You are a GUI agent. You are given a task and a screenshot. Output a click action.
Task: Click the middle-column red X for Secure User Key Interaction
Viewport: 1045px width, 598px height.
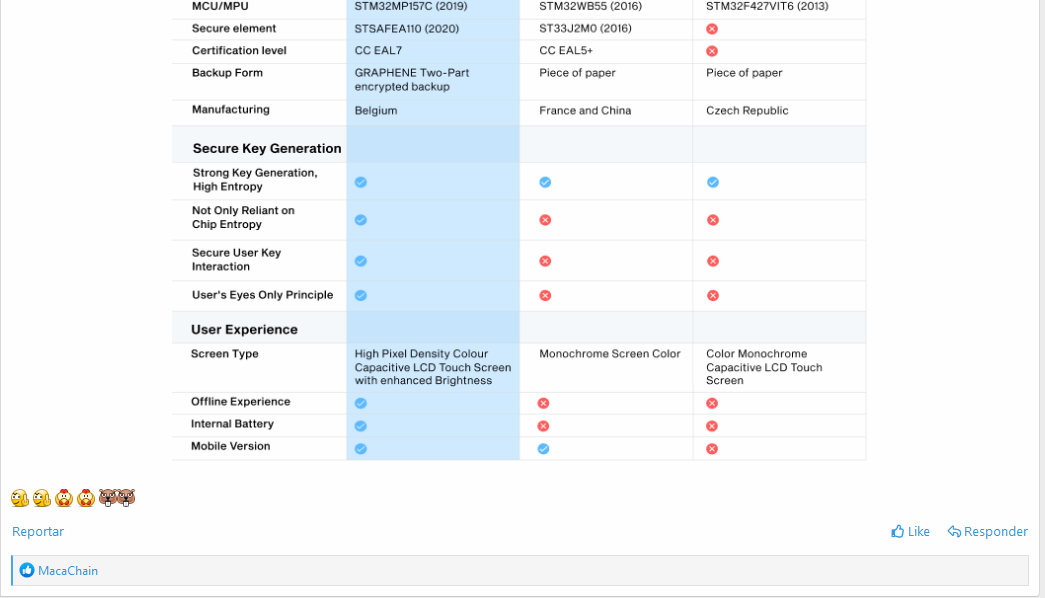coord(545,261)
